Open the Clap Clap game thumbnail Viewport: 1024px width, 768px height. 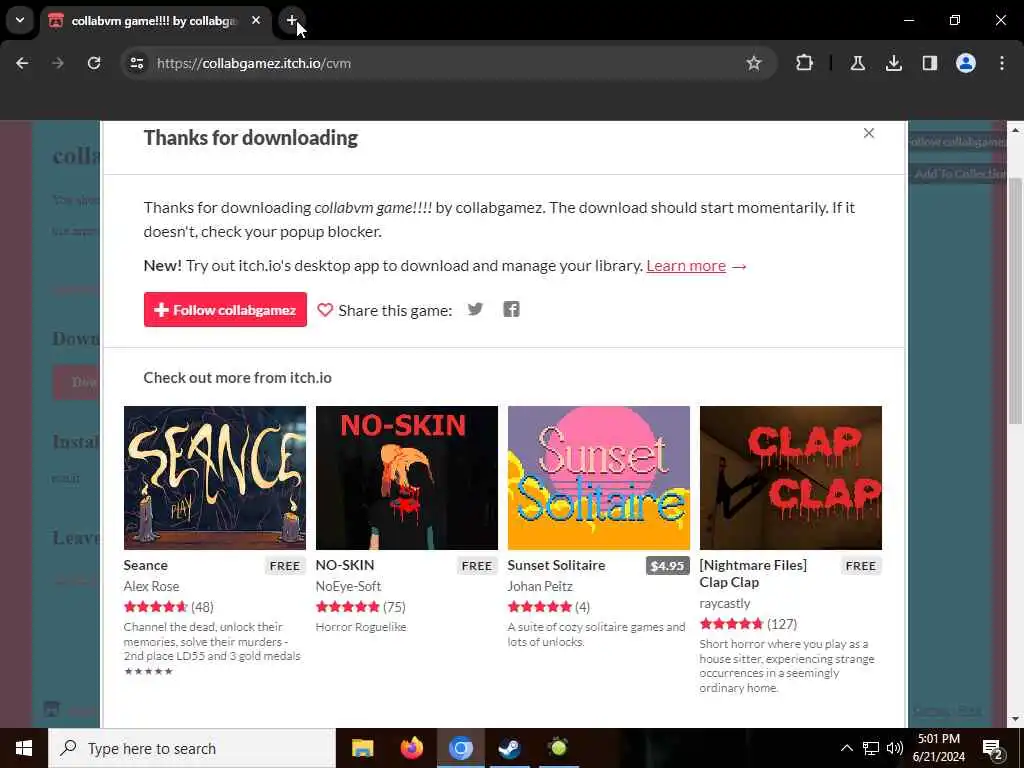[791, 477]
